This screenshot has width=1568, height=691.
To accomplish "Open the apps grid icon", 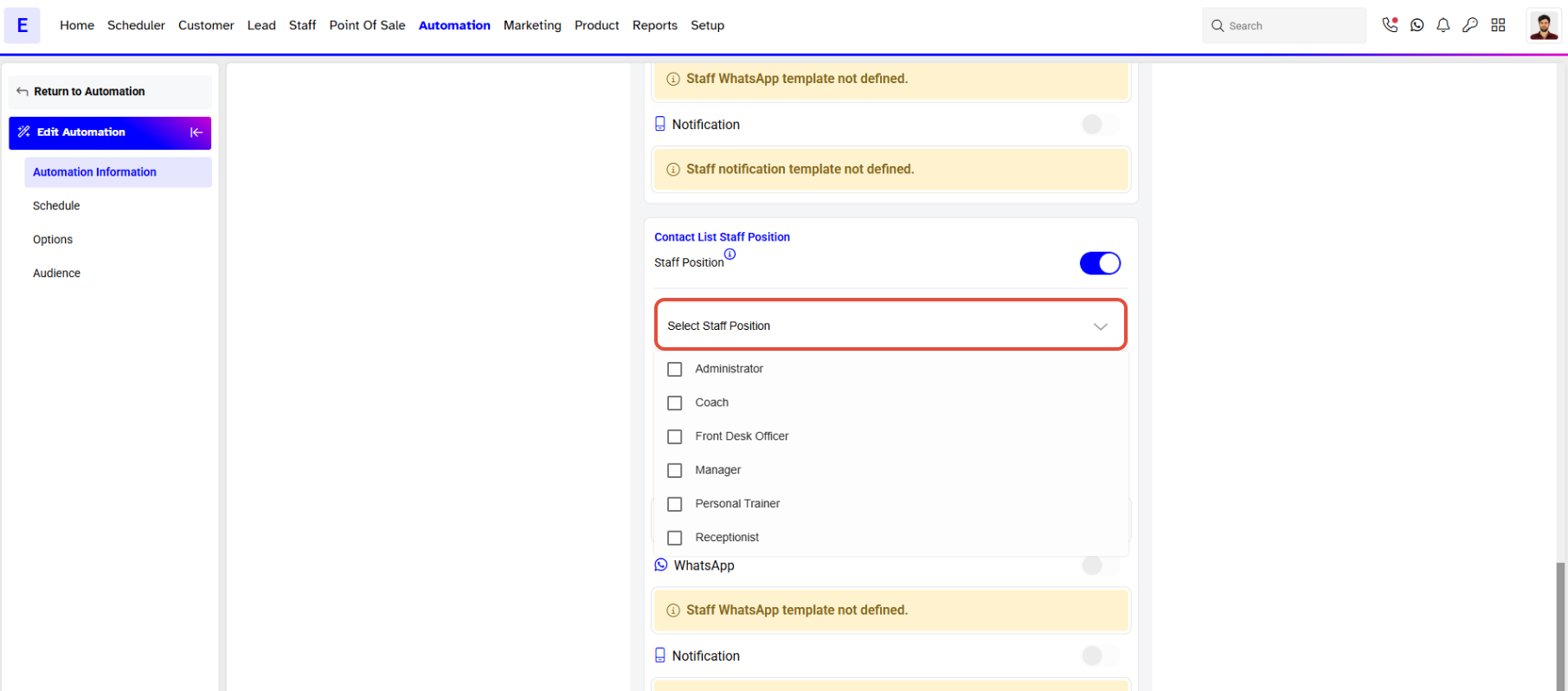I will (x=1498, y=25).
